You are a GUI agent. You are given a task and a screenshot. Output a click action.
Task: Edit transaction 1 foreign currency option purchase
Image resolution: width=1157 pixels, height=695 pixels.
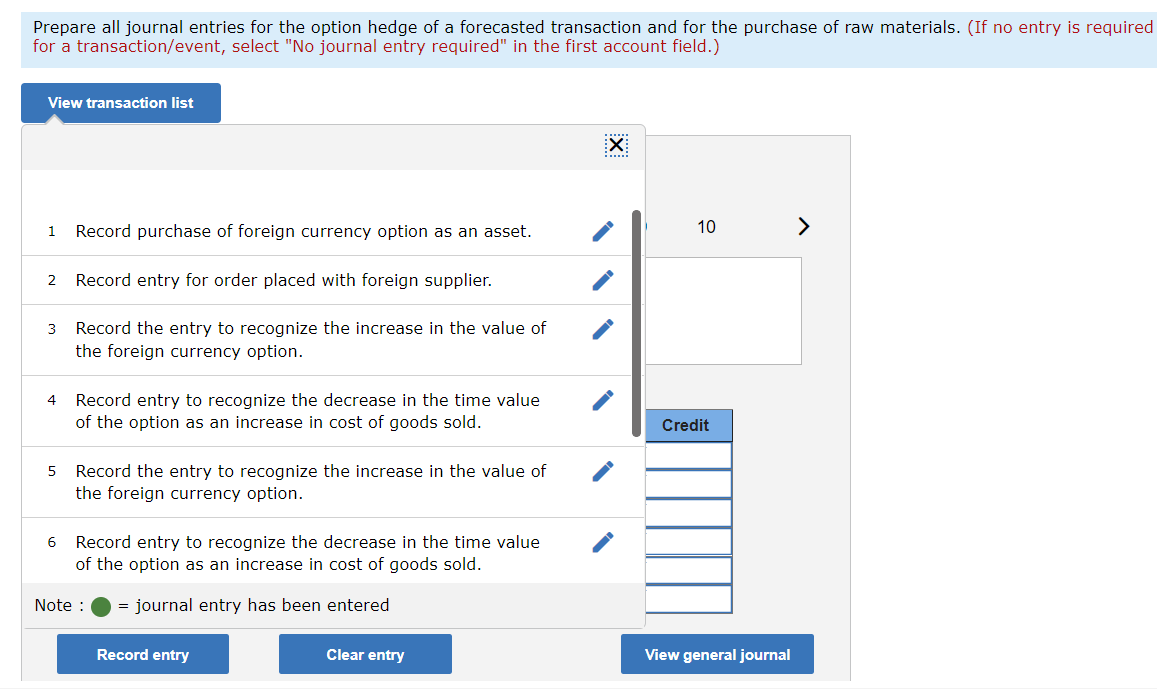click(602, 231)
